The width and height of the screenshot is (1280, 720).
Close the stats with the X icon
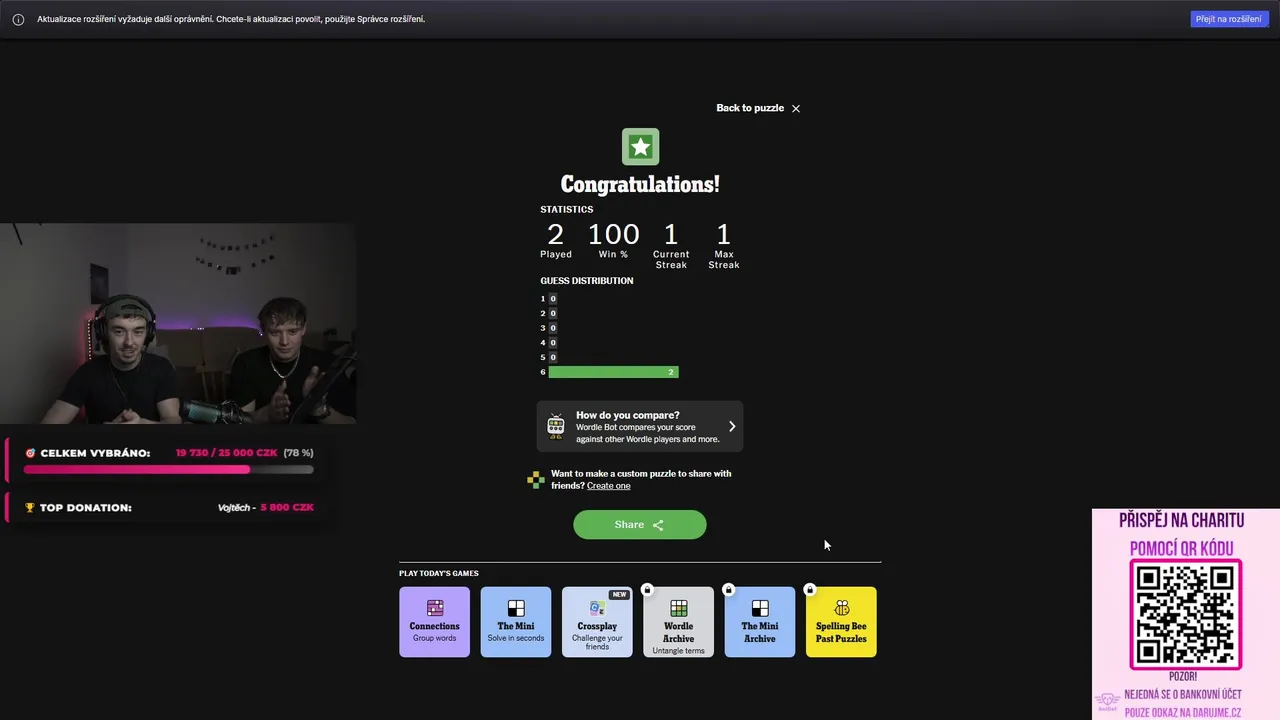pyautogui.click(x=796, y=108)
